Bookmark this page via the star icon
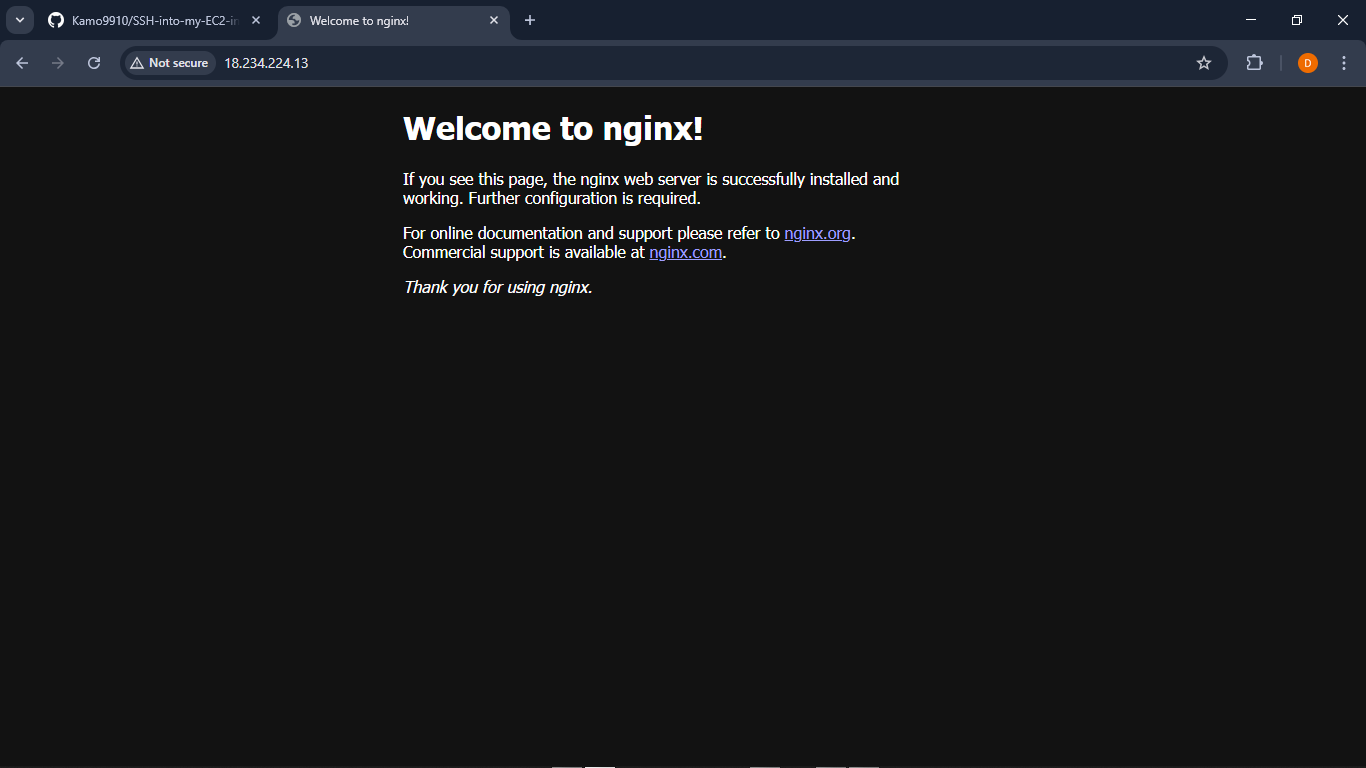This screenshot has width=1366, height=768. coord(1204,62)
